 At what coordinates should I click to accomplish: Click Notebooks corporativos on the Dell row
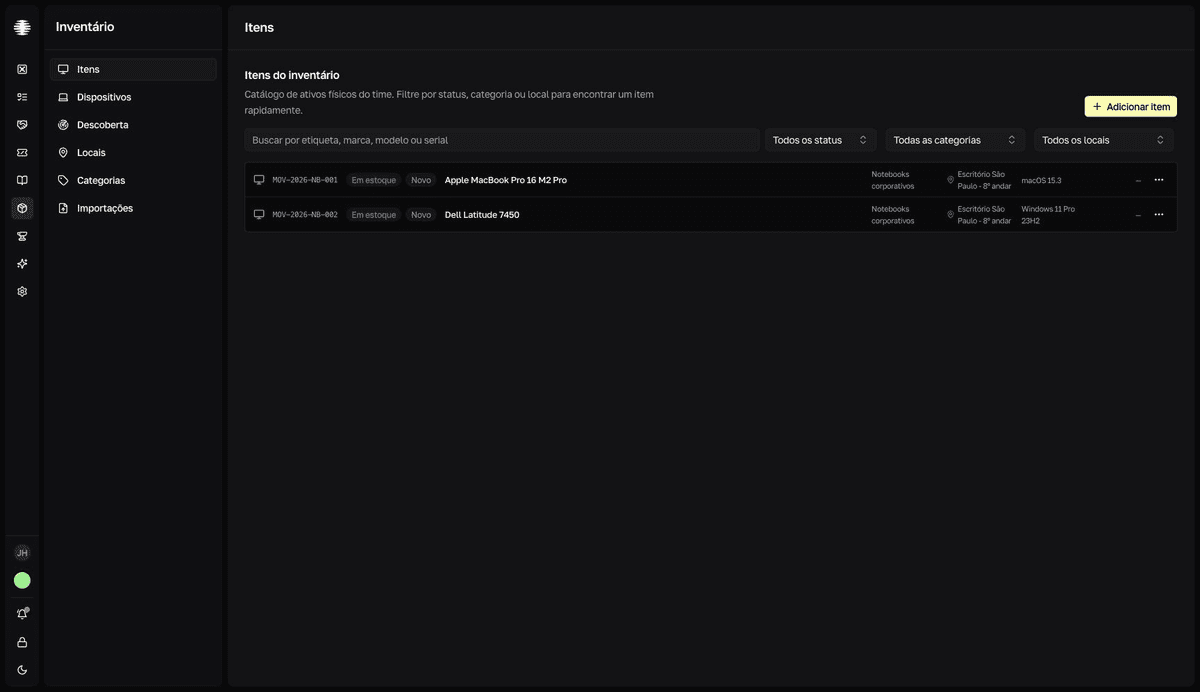(893, 215)
